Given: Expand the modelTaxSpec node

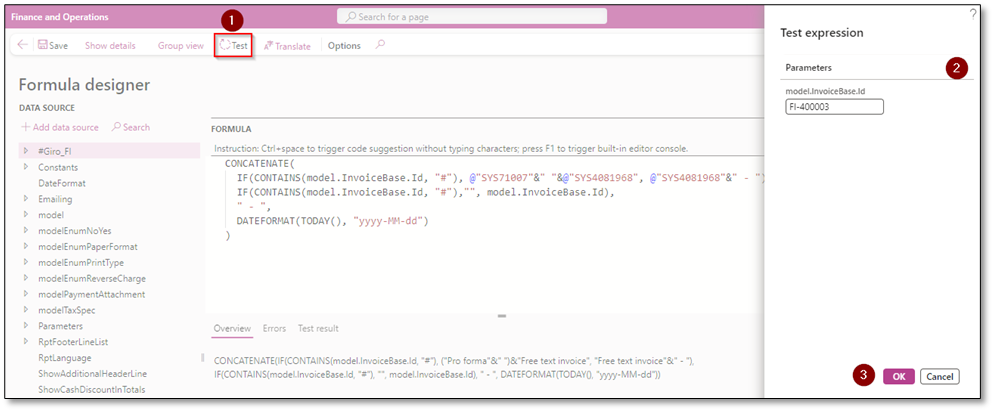Looking at the screenshot, I should click(25, 310).
